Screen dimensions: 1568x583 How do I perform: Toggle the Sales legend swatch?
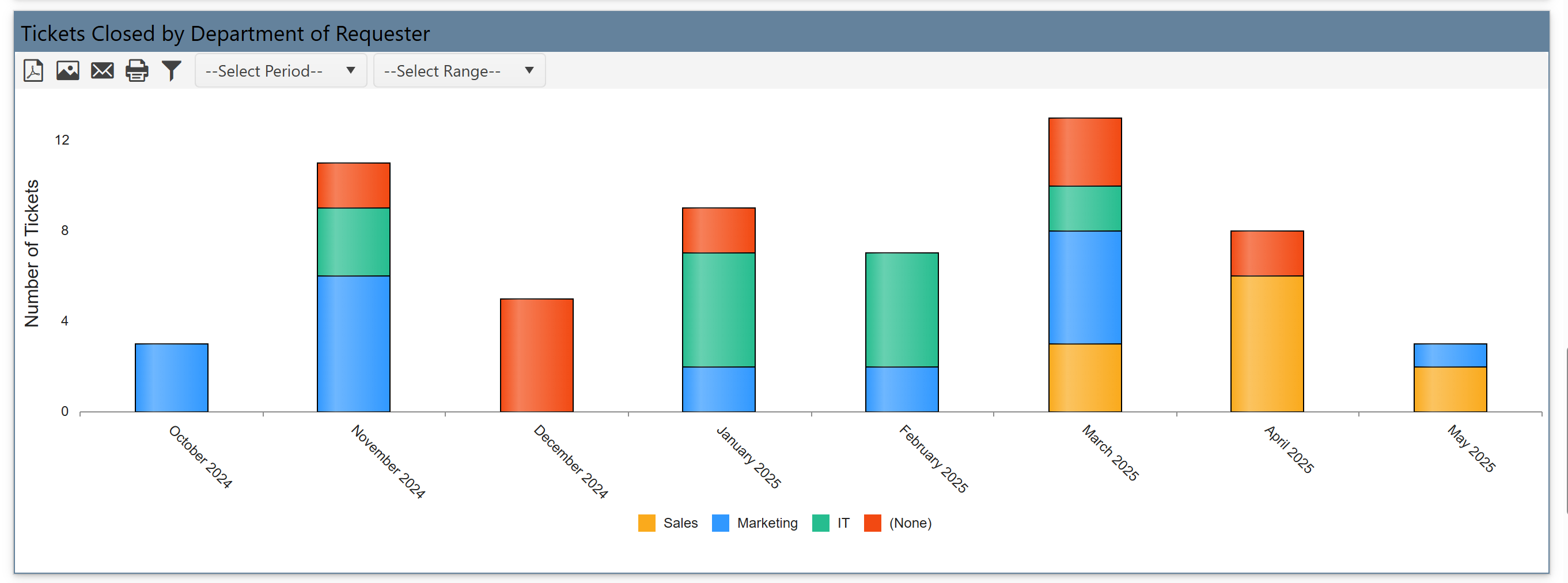[646, 523]
